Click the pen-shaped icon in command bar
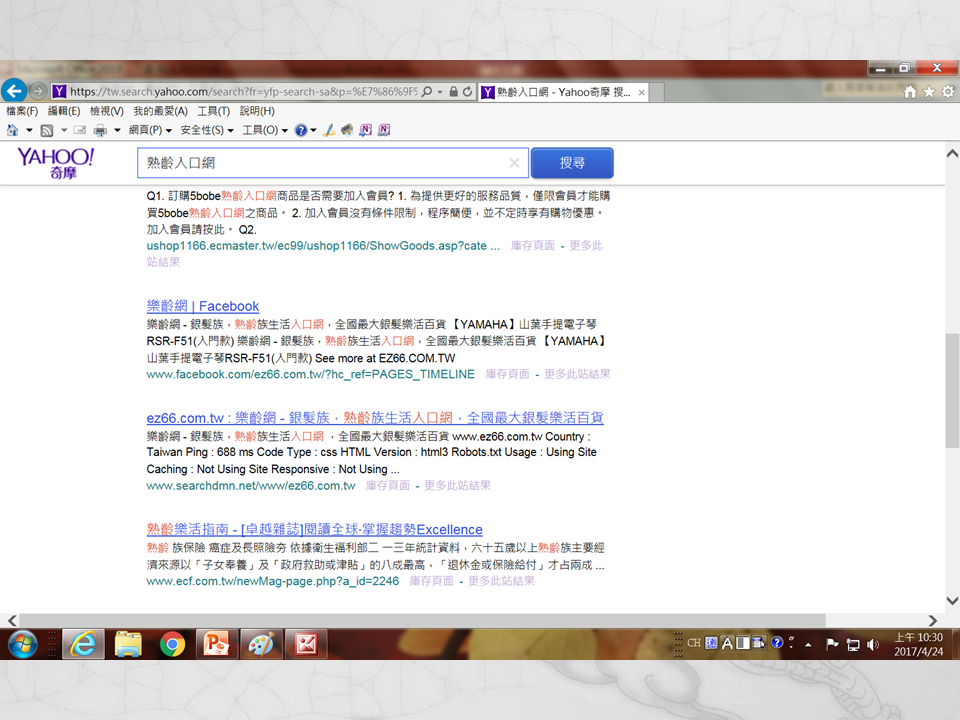The height and width of the screenshot is (720, 960). (x=329, y=130)
